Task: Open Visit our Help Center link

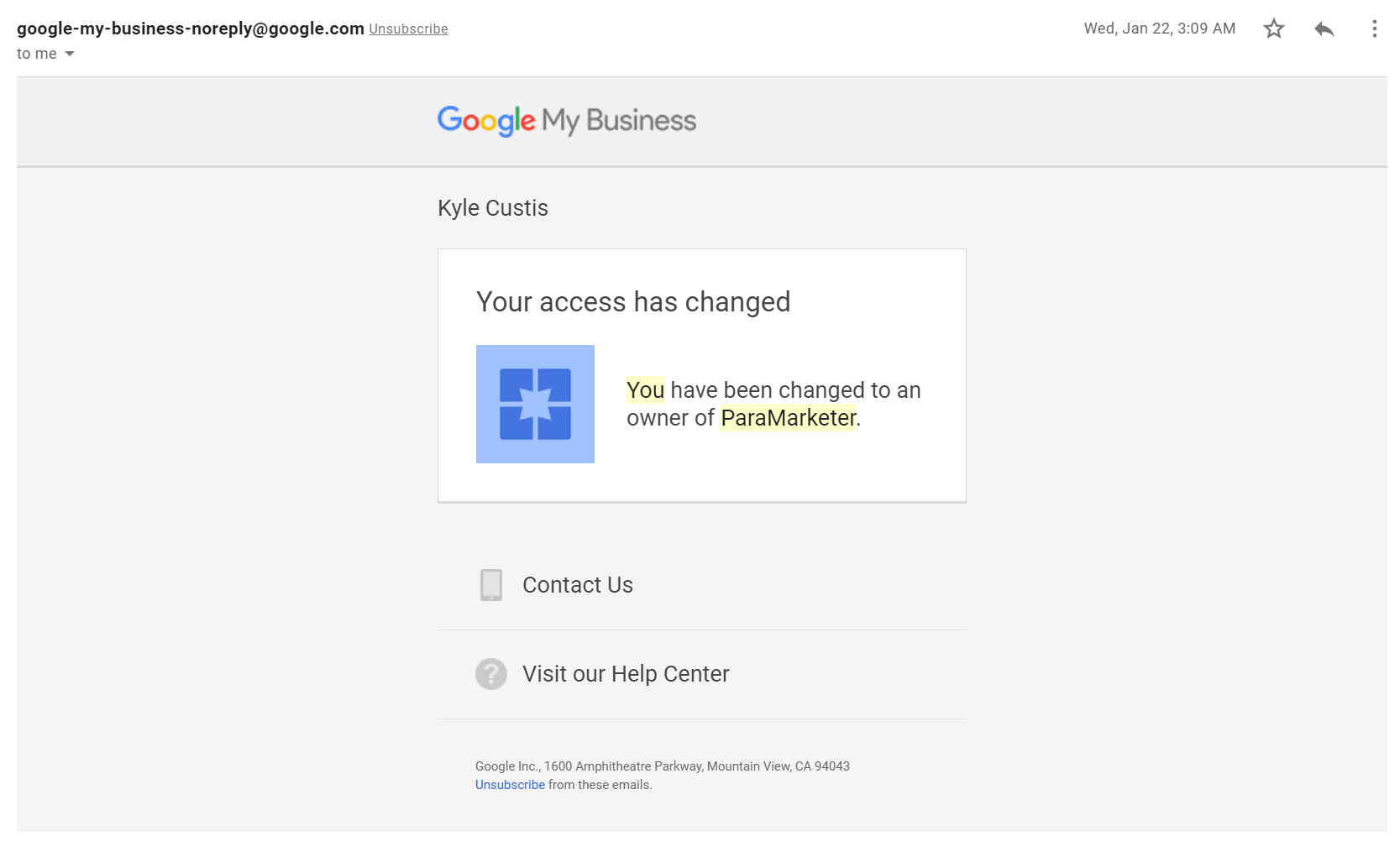Action: click(626, 674)
